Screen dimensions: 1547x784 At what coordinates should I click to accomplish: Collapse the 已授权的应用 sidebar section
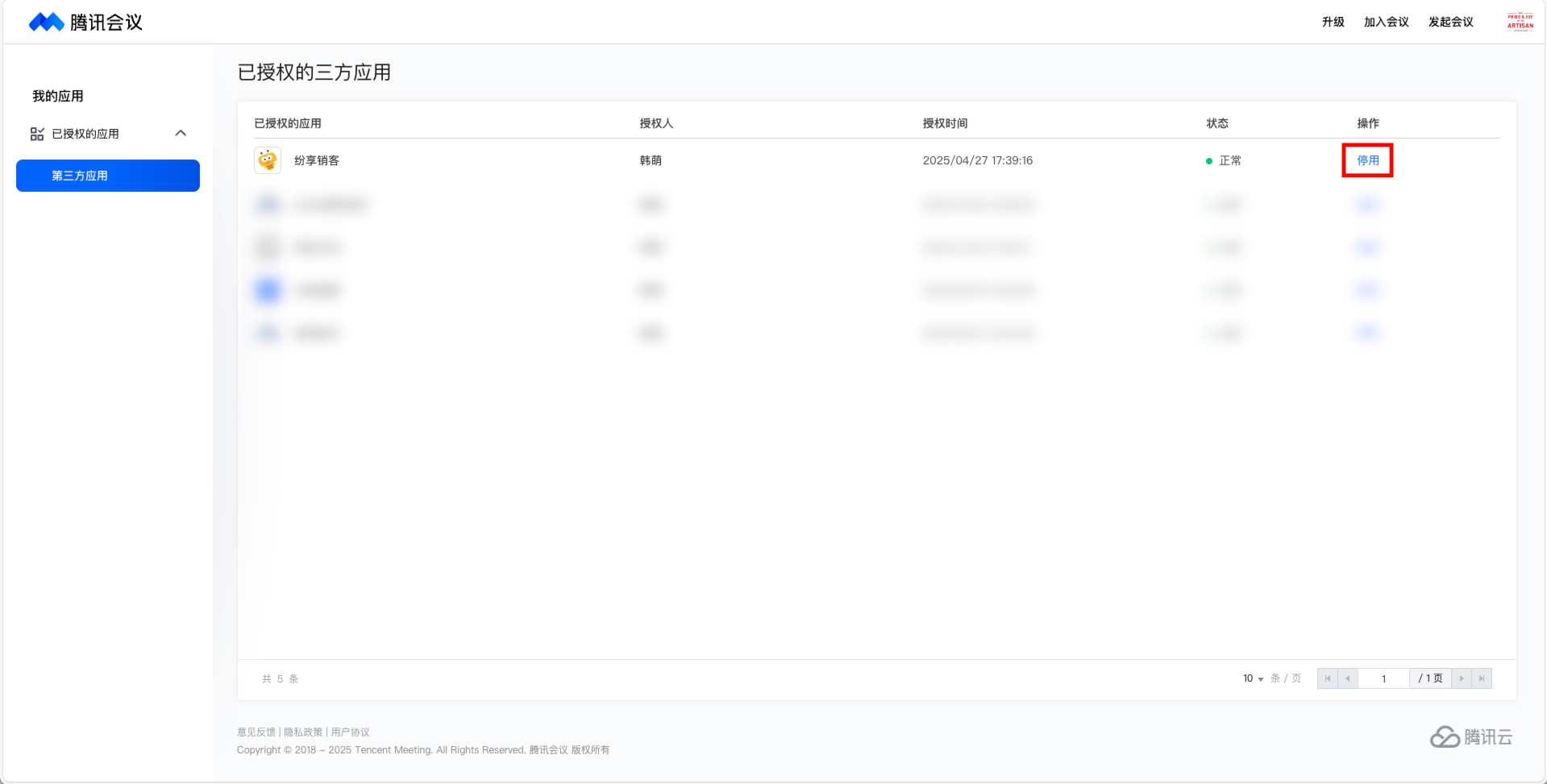181,134
